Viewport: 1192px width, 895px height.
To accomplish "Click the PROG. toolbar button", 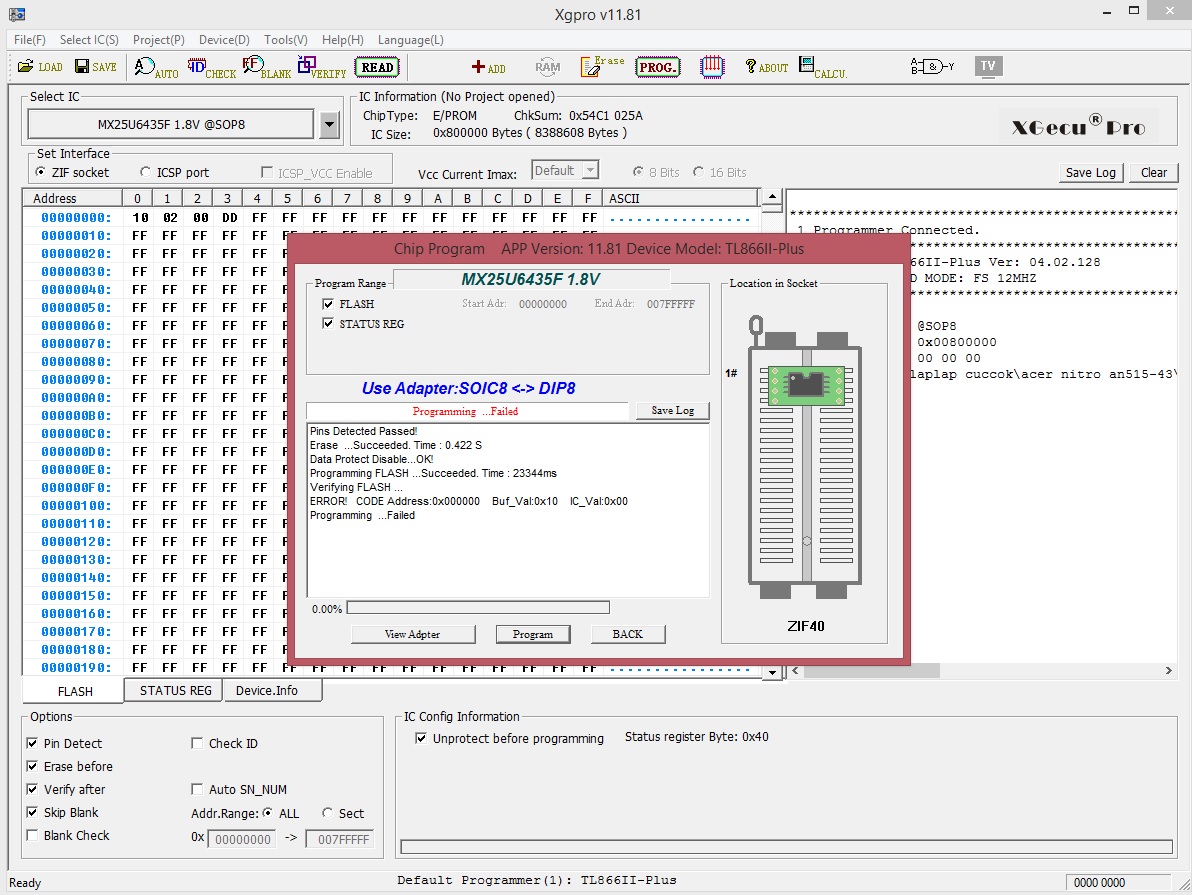I will coord(658,68).
